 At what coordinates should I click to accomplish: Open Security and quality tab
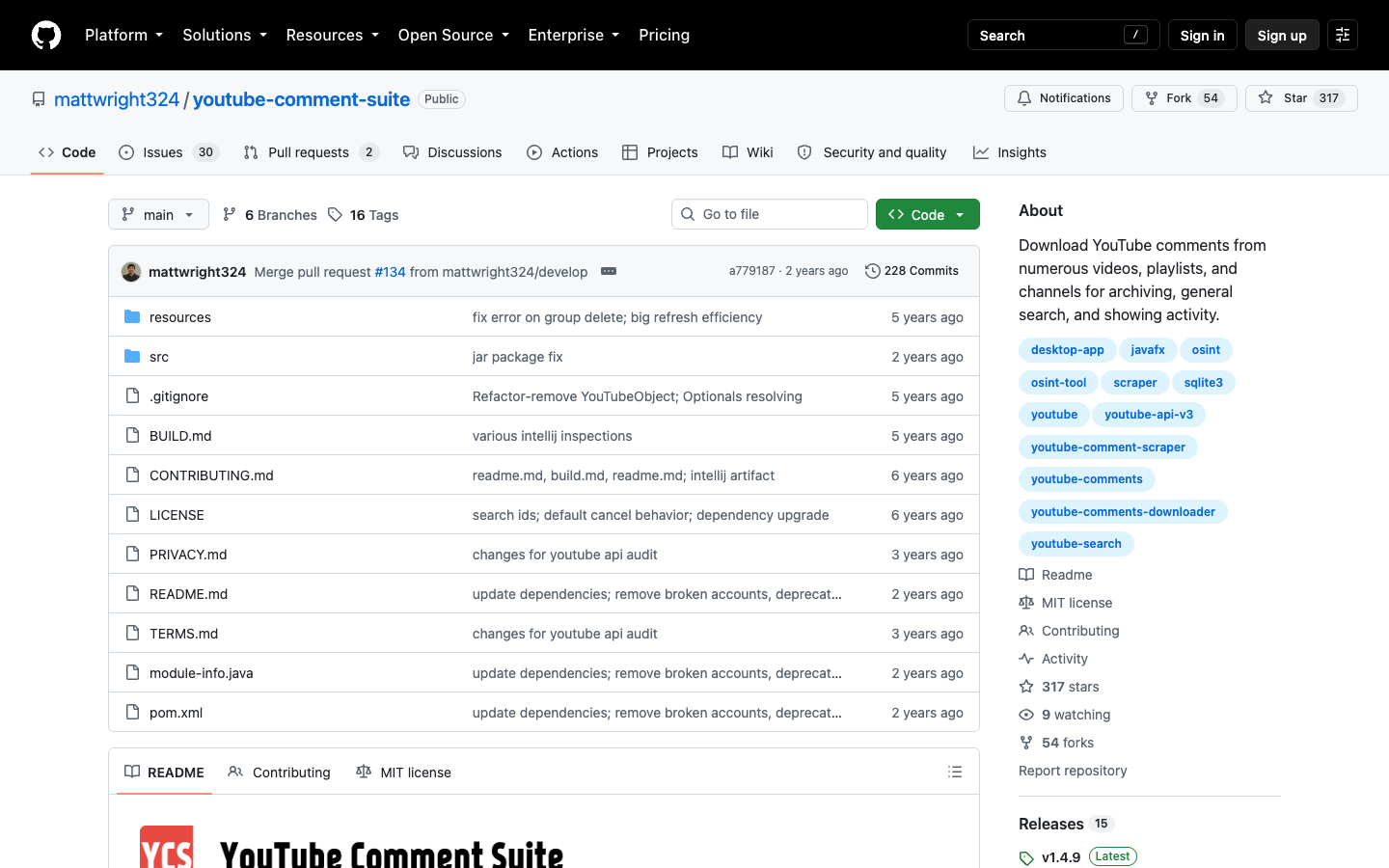coord(872,152)
